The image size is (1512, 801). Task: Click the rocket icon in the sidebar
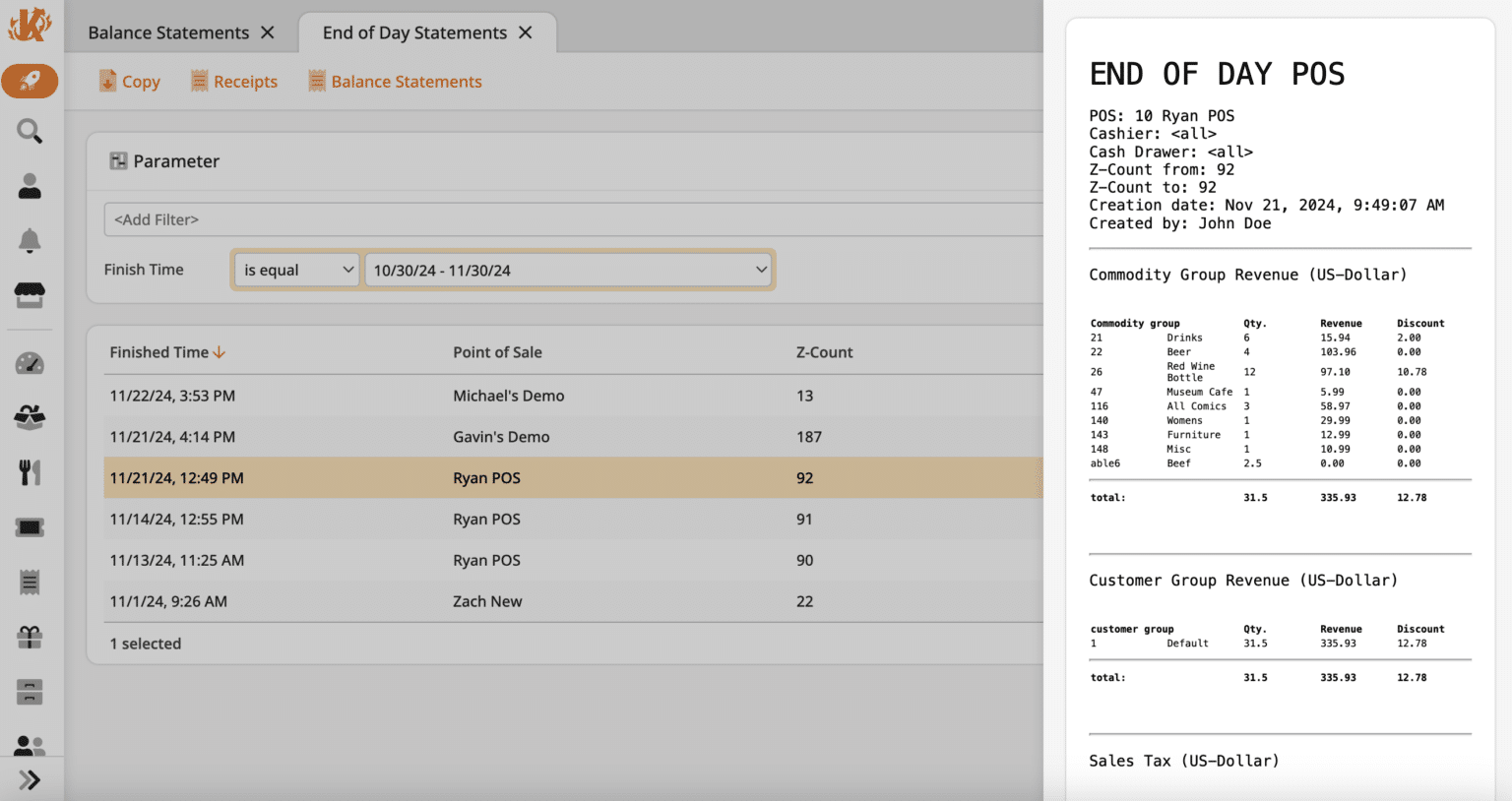point(30,81)
